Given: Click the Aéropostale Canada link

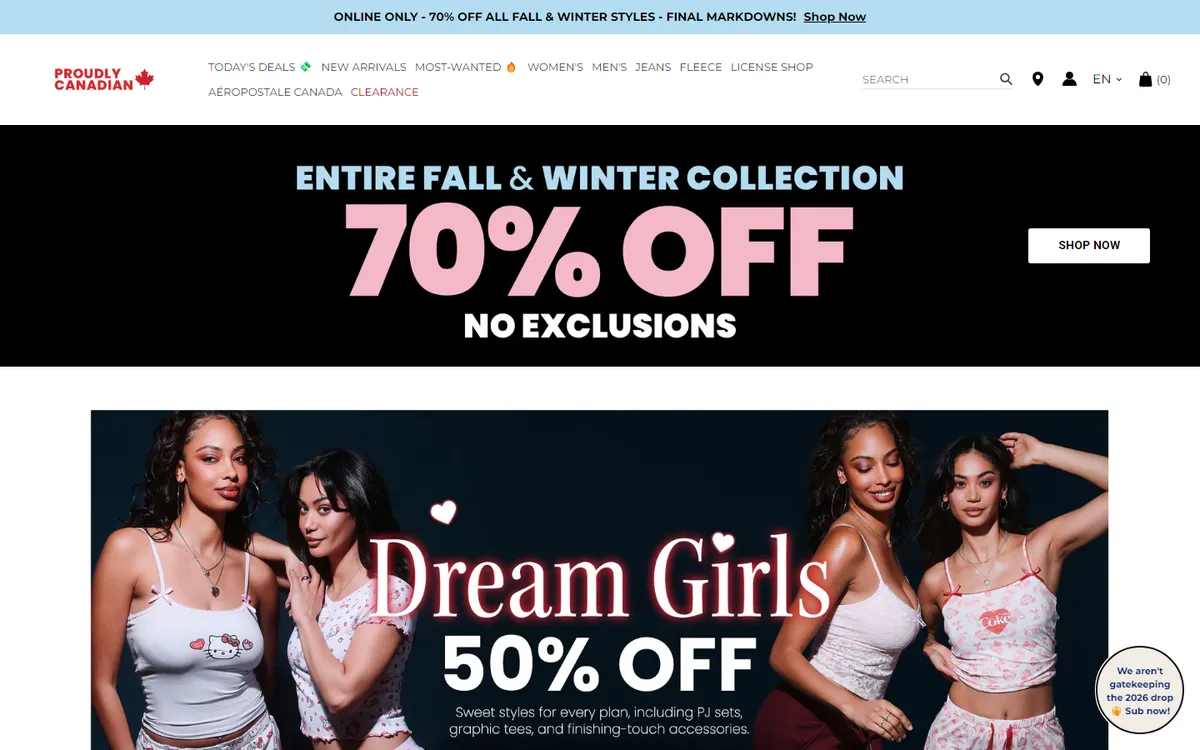Looking at the screenshot, I should click(275, 92).
